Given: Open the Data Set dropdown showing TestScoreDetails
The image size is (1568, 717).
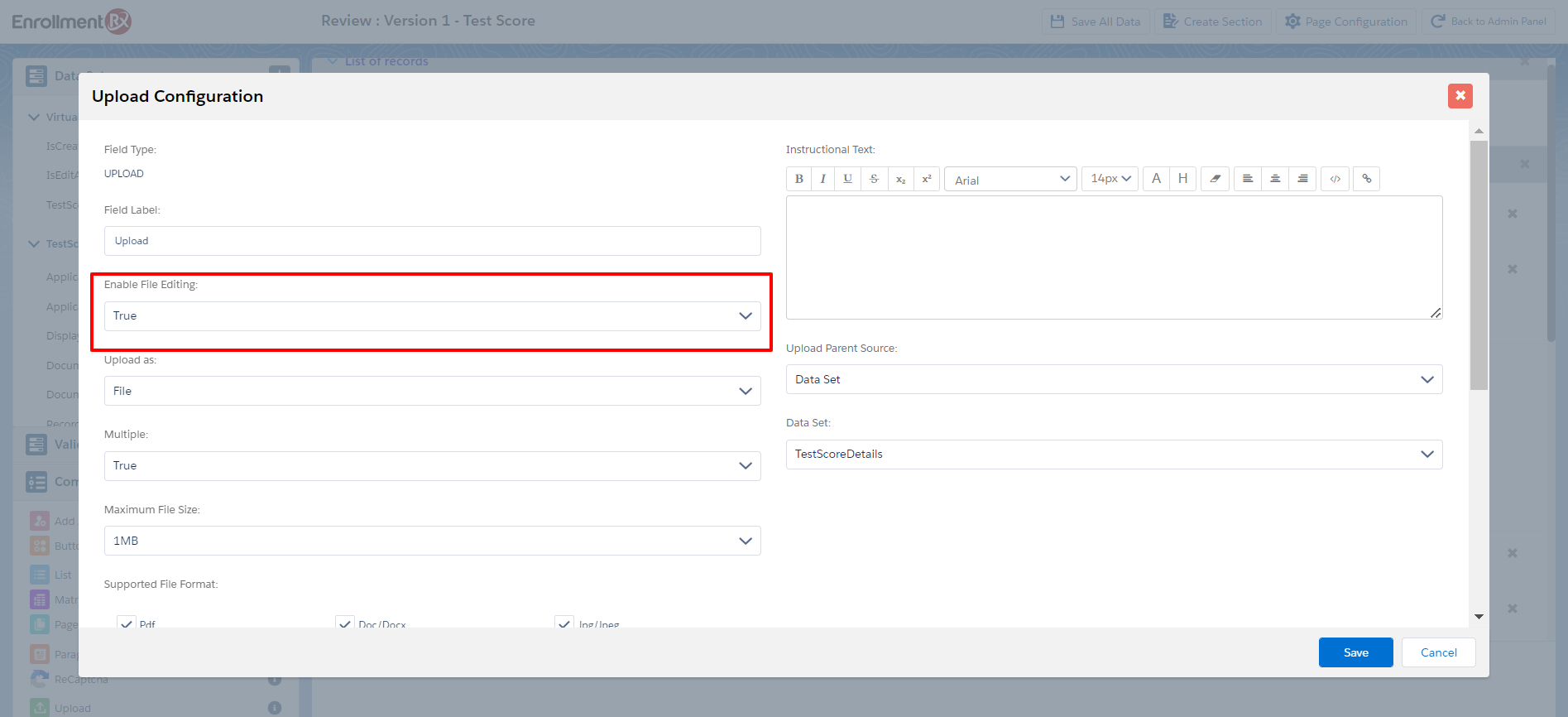Looking at the screenshot, I should coord(1114,455).
